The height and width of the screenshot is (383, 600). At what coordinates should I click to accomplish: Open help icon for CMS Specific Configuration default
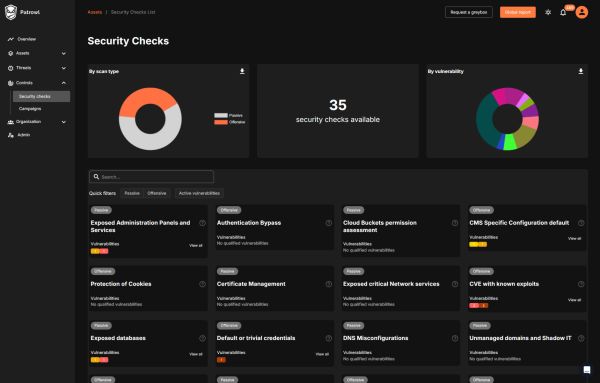(x=581, y=223)
